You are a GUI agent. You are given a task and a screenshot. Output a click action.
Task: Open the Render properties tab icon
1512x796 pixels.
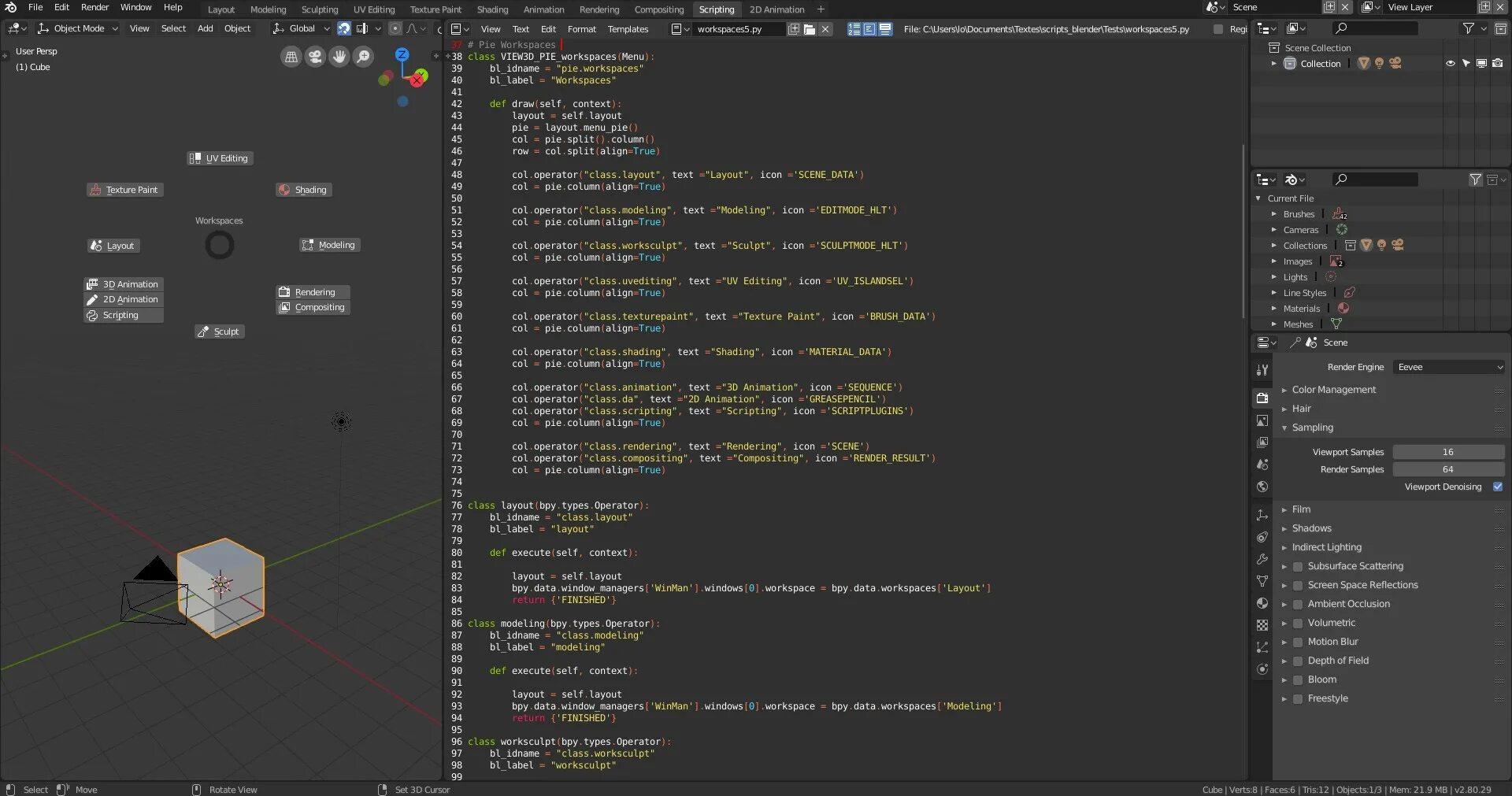pos(1262,398)
